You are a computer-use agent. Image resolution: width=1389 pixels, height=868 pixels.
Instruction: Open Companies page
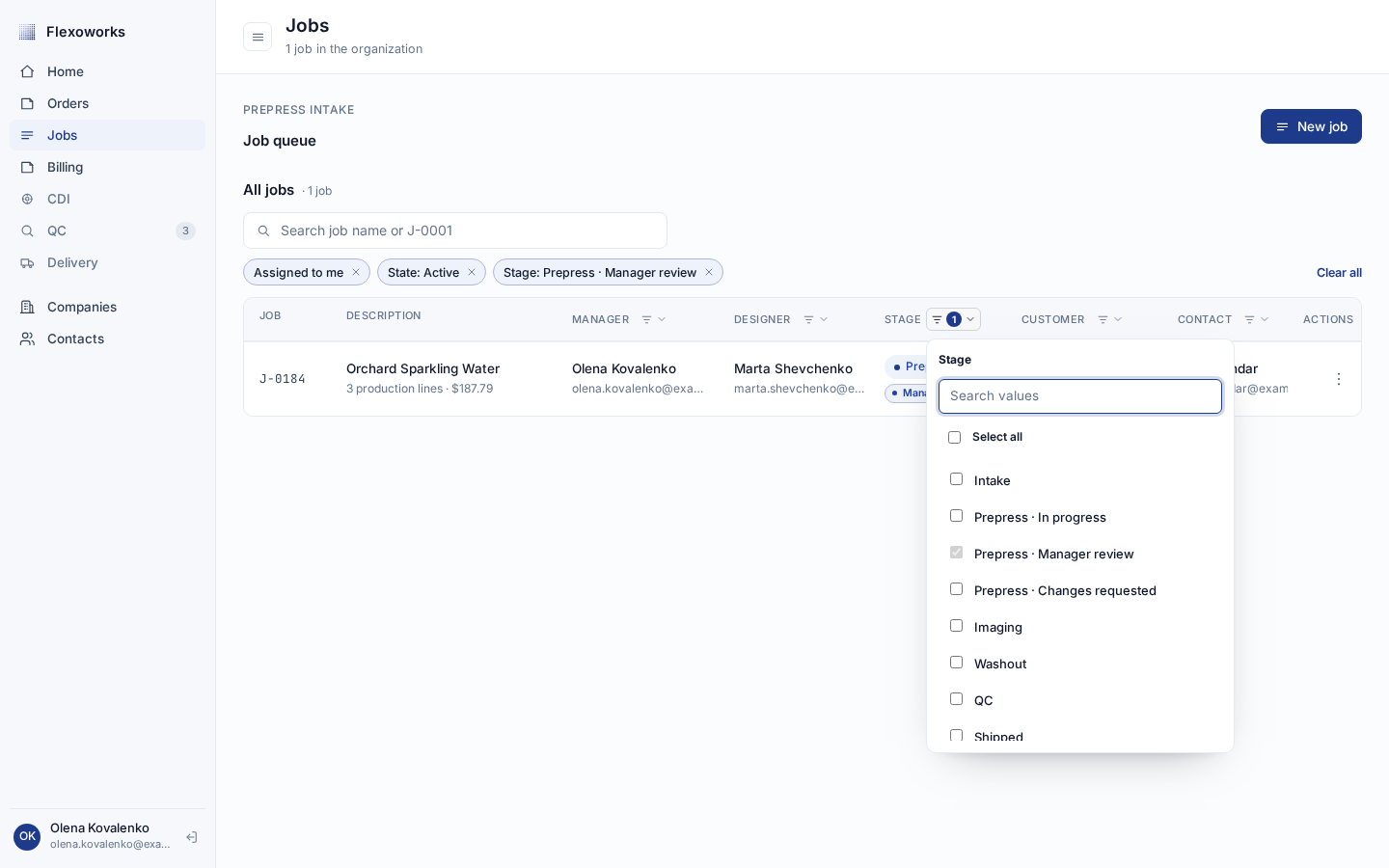[x=107, y=307]
